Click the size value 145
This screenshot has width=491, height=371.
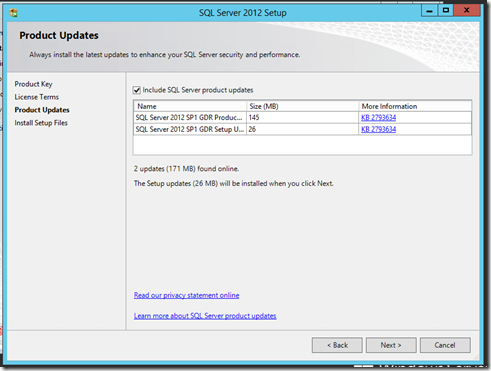(x=254, y=117)
